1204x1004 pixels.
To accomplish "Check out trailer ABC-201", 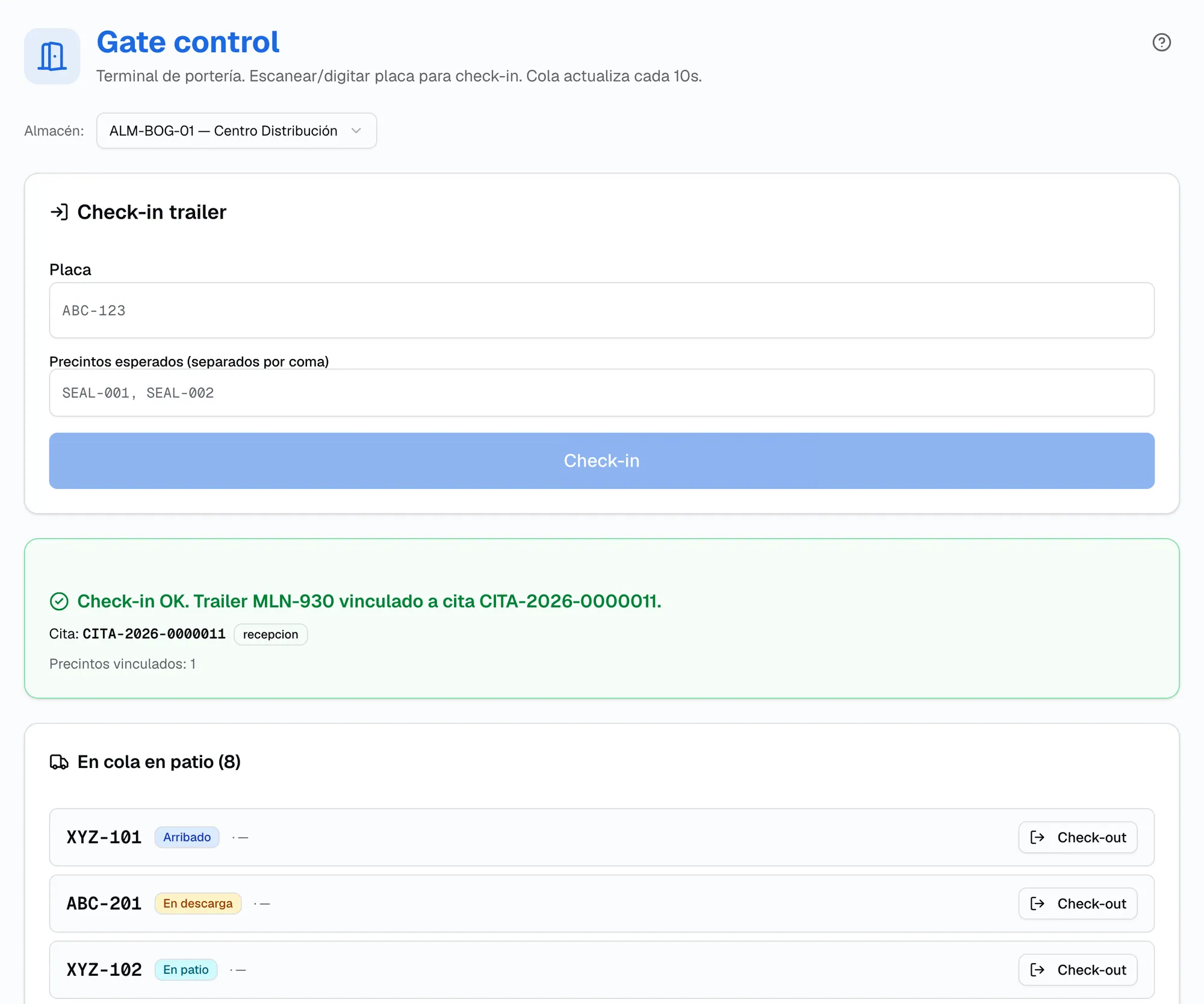I will 1078,903.
